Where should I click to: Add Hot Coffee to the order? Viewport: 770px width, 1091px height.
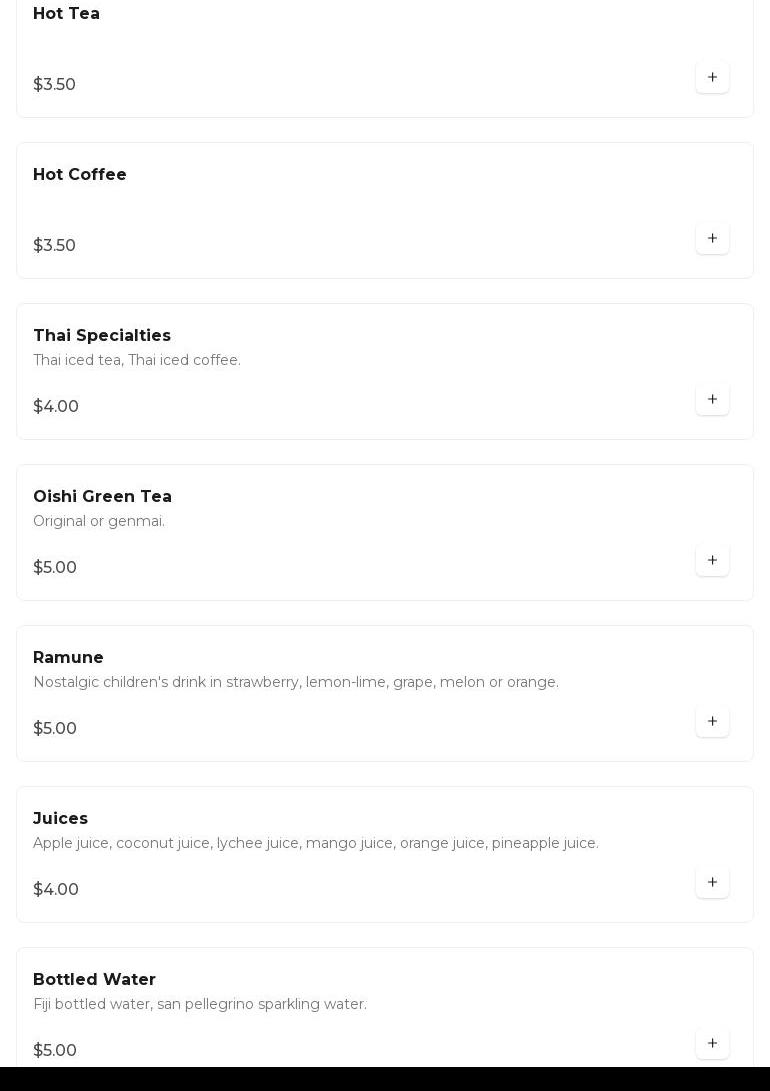(712, 238)
